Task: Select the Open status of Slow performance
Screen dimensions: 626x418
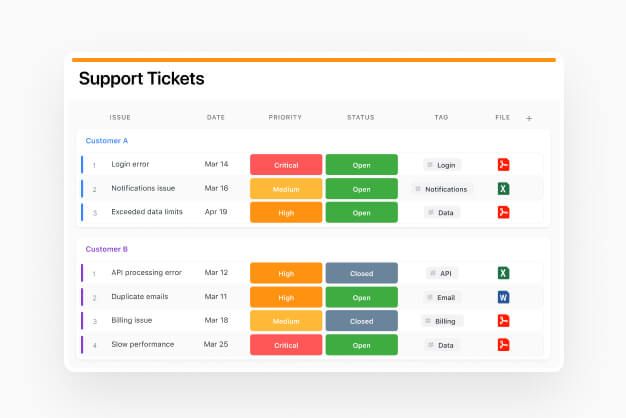Action: 361,345
